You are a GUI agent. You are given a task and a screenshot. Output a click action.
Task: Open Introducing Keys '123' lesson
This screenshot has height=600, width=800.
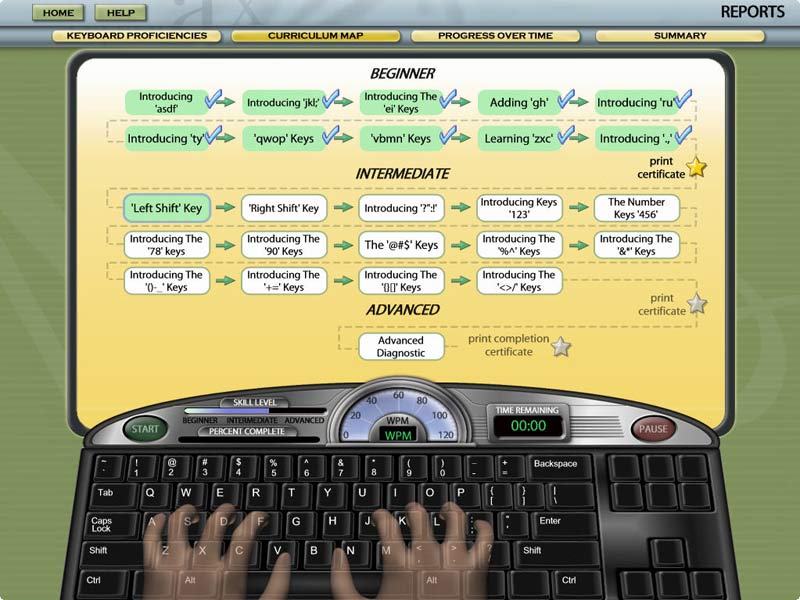pyautogui.click(x=519, y=208)
